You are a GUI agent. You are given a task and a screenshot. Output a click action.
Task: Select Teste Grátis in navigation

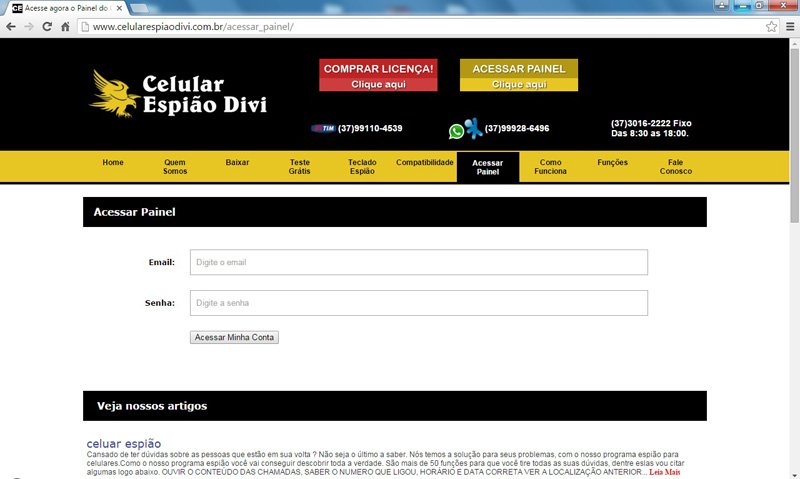300,167
